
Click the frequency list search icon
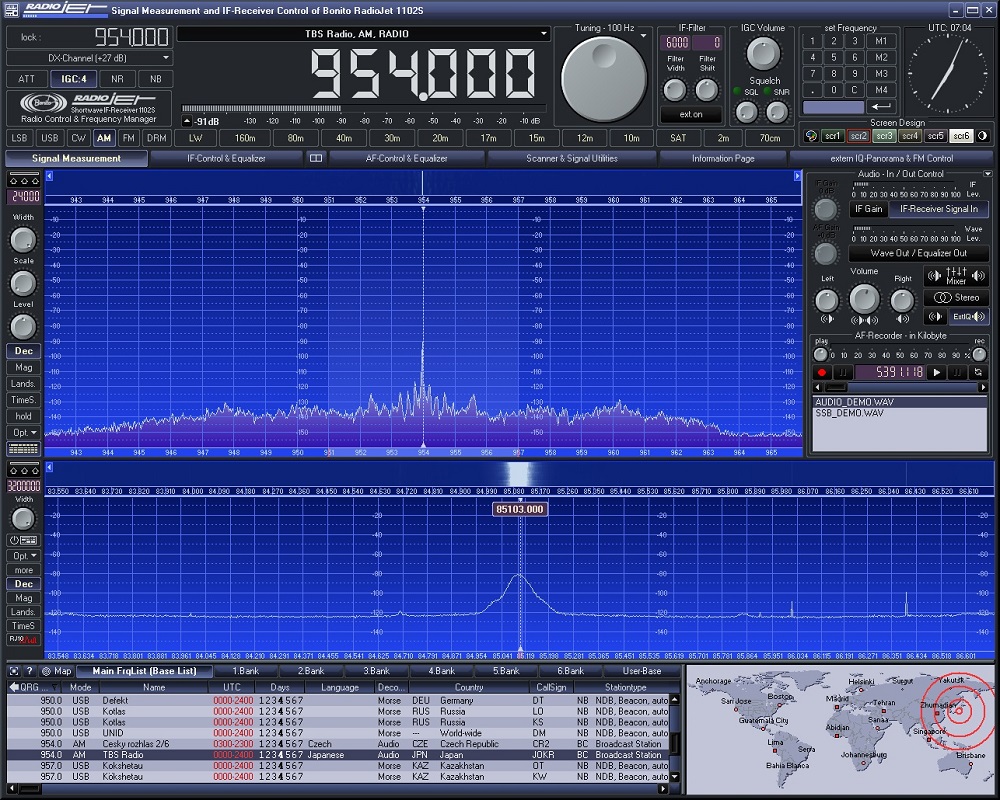[x=14, y=671]
